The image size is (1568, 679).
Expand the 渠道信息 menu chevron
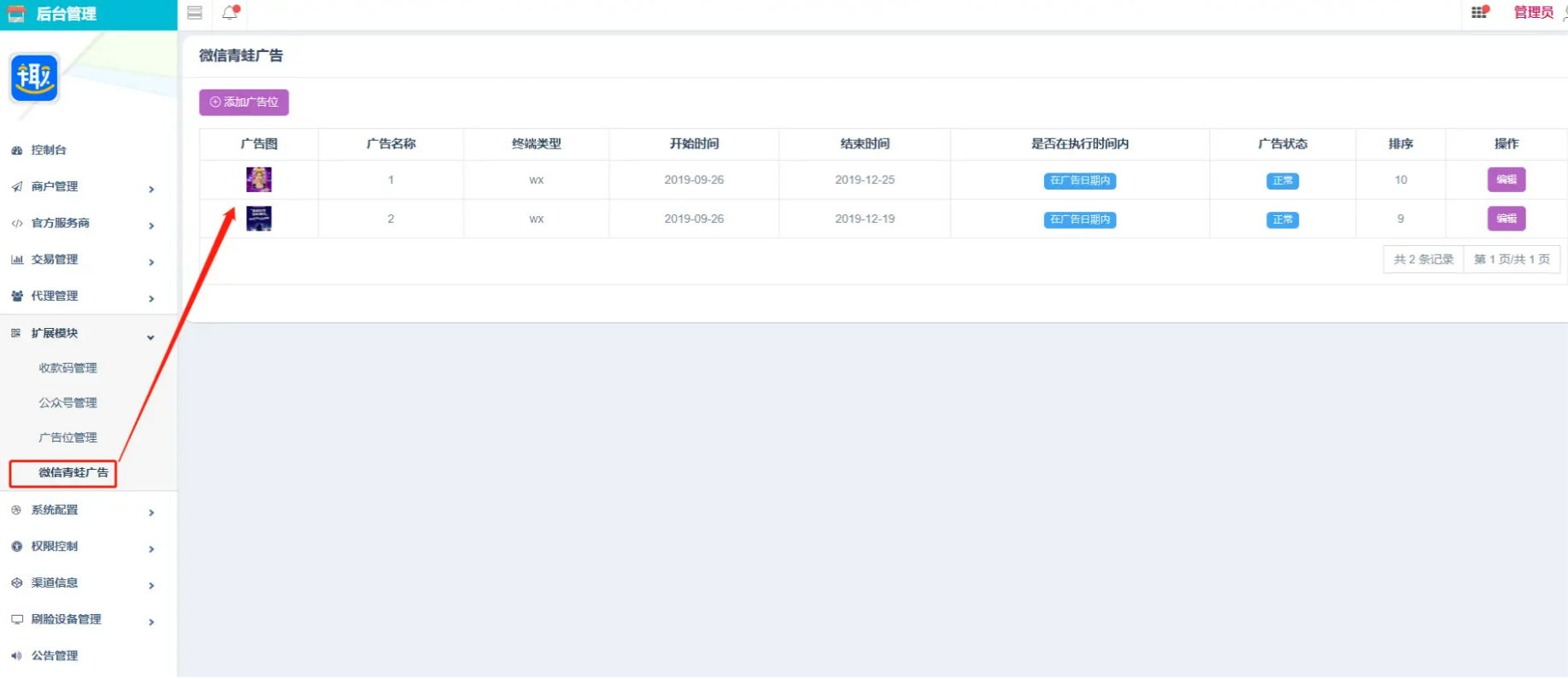click(x=151, y=585)
